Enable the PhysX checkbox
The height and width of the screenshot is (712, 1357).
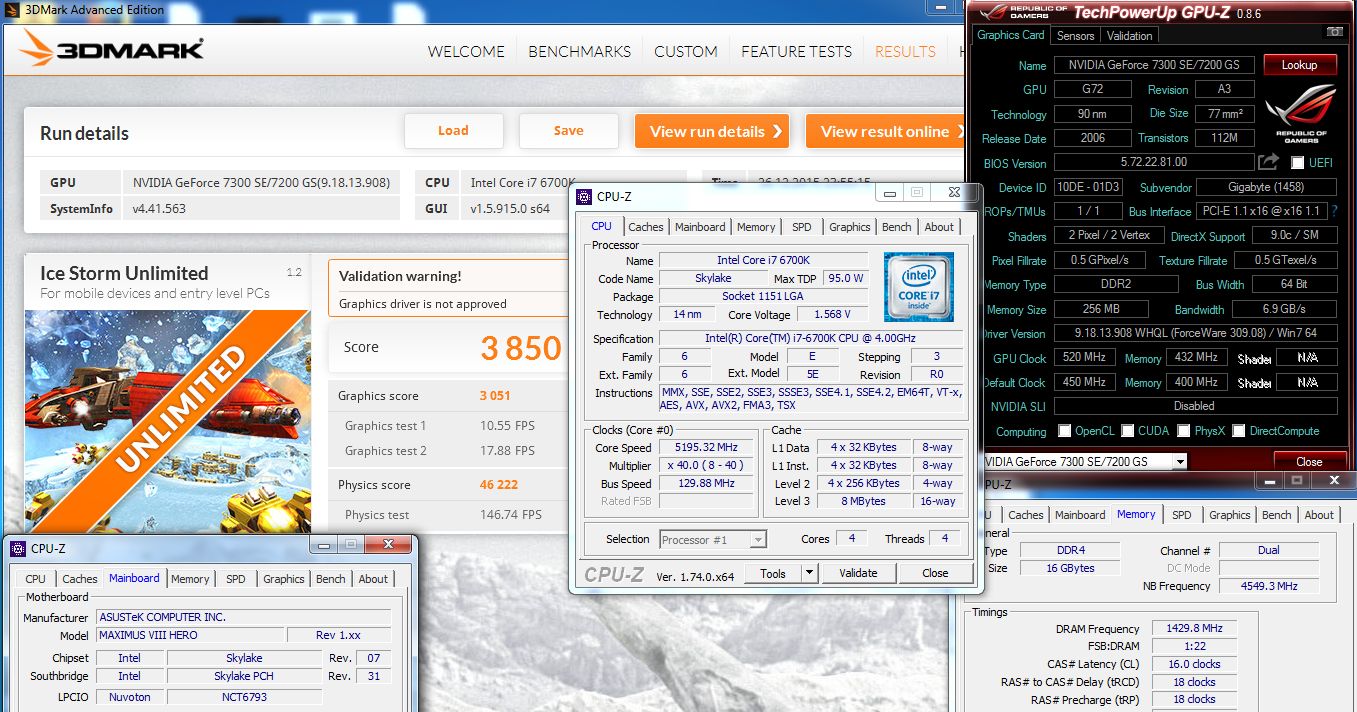pyautogui.click(x=1182, y=431)
